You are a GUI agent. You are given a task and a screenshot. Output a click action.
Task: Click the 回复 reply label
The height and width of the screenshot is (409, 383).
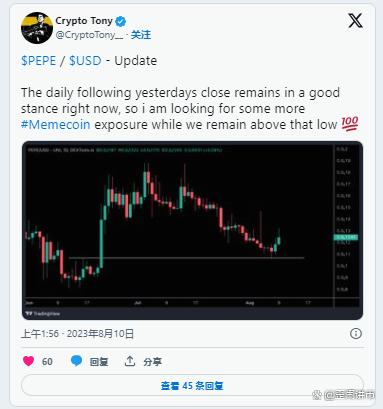tap(99, 362)
